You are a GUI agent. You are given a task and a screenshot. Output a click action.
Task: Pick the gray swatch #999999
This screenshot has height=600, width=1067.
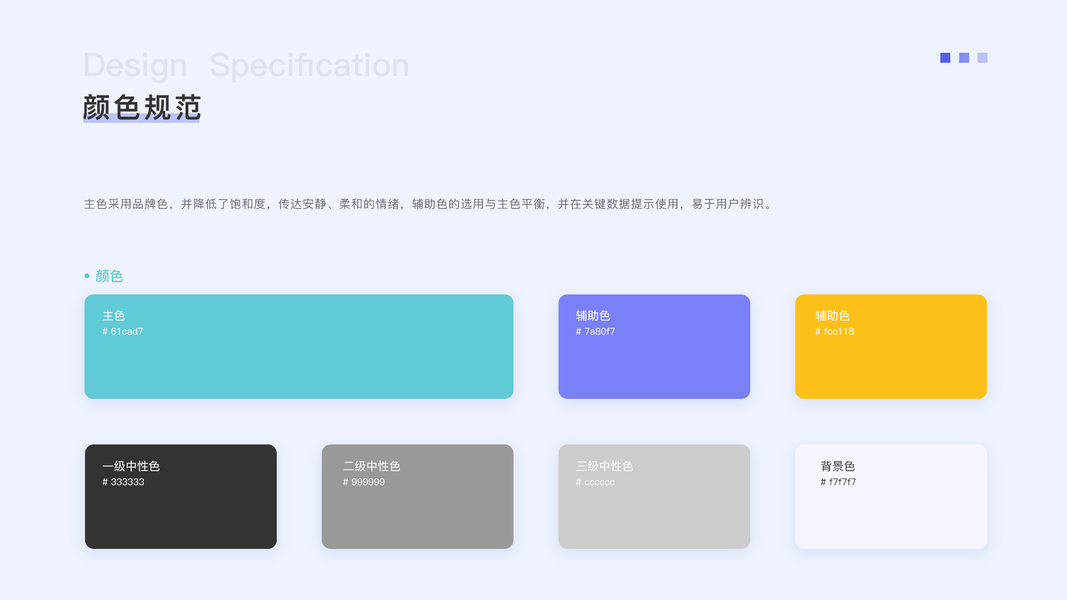pos(418,497)
